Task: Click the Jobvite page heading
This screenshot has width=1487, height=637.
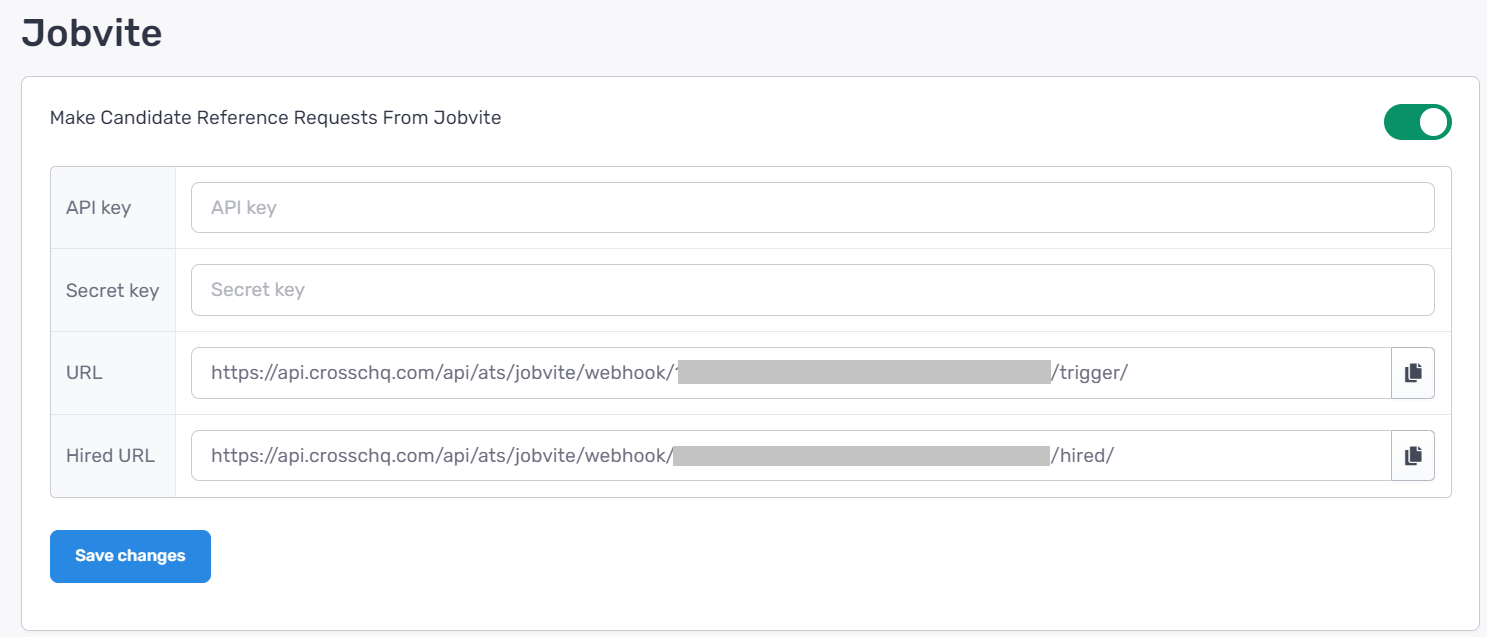Action: [x=92, y=33]
